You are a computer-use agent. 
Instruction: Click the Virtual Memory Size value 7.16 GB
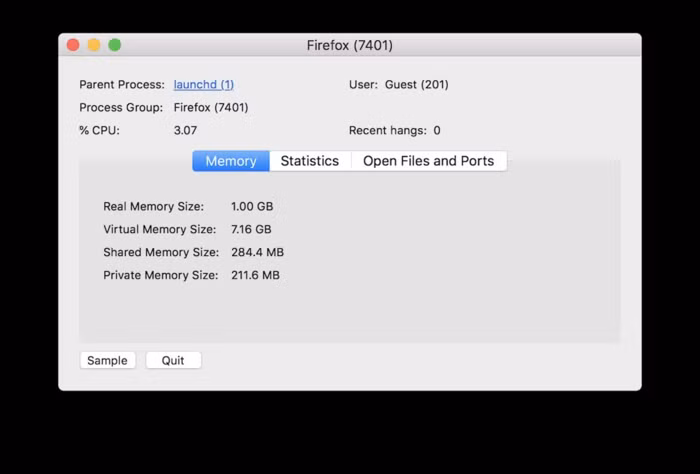(251, 230)
